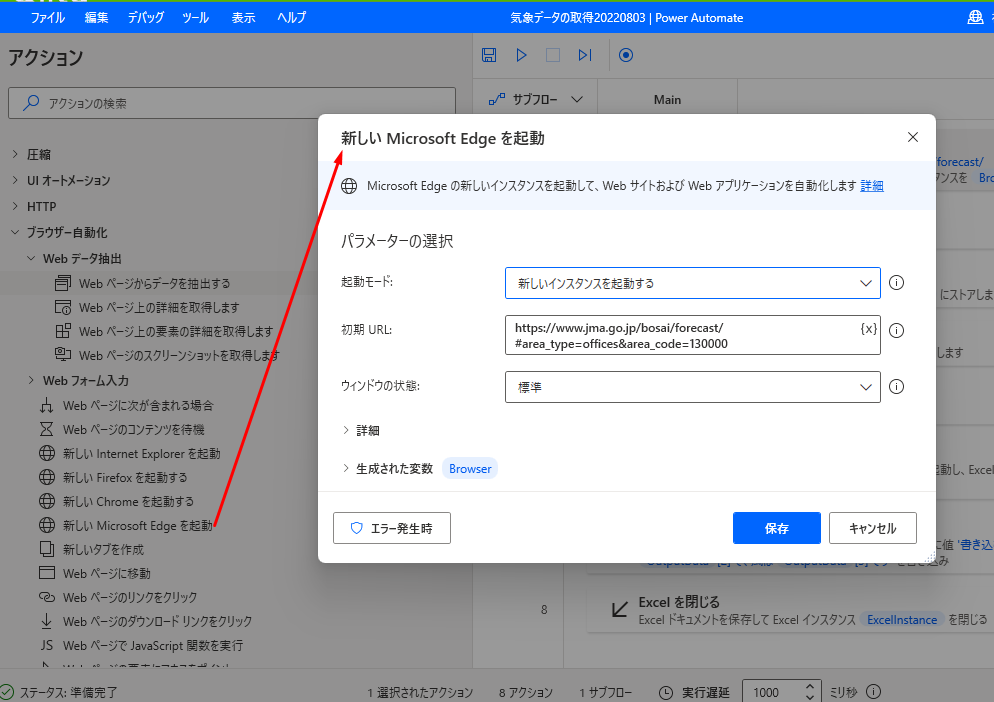
Task: Collapse the ブラウザー自動化 group
Action: coord(15,232)
